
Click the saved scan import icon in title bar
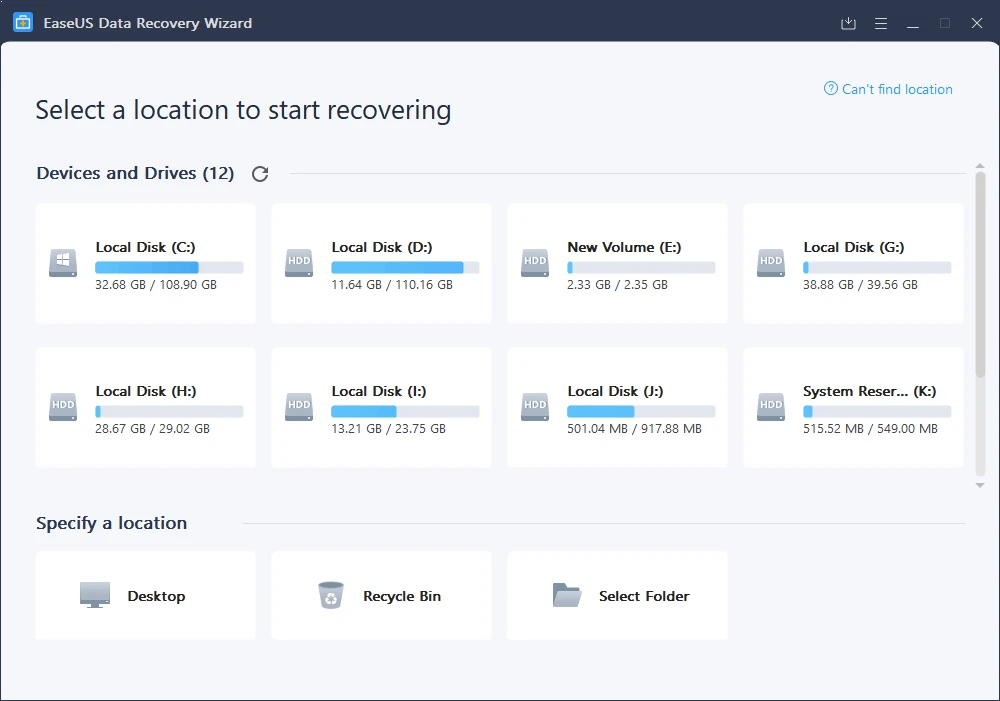click(x=848, y=23)
